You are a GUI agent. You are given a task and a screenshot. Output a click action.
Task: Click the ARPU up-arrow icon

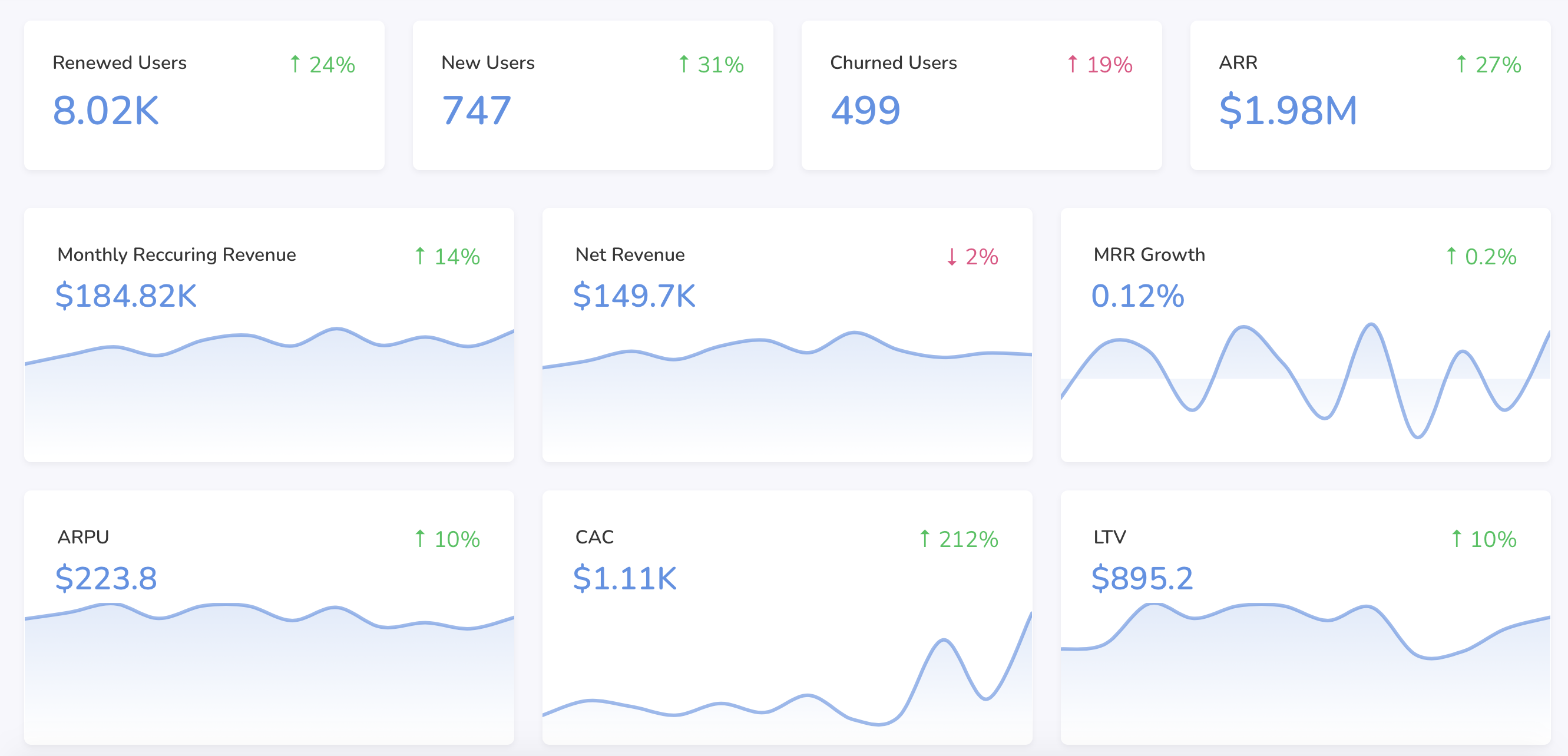pos(419,538)
